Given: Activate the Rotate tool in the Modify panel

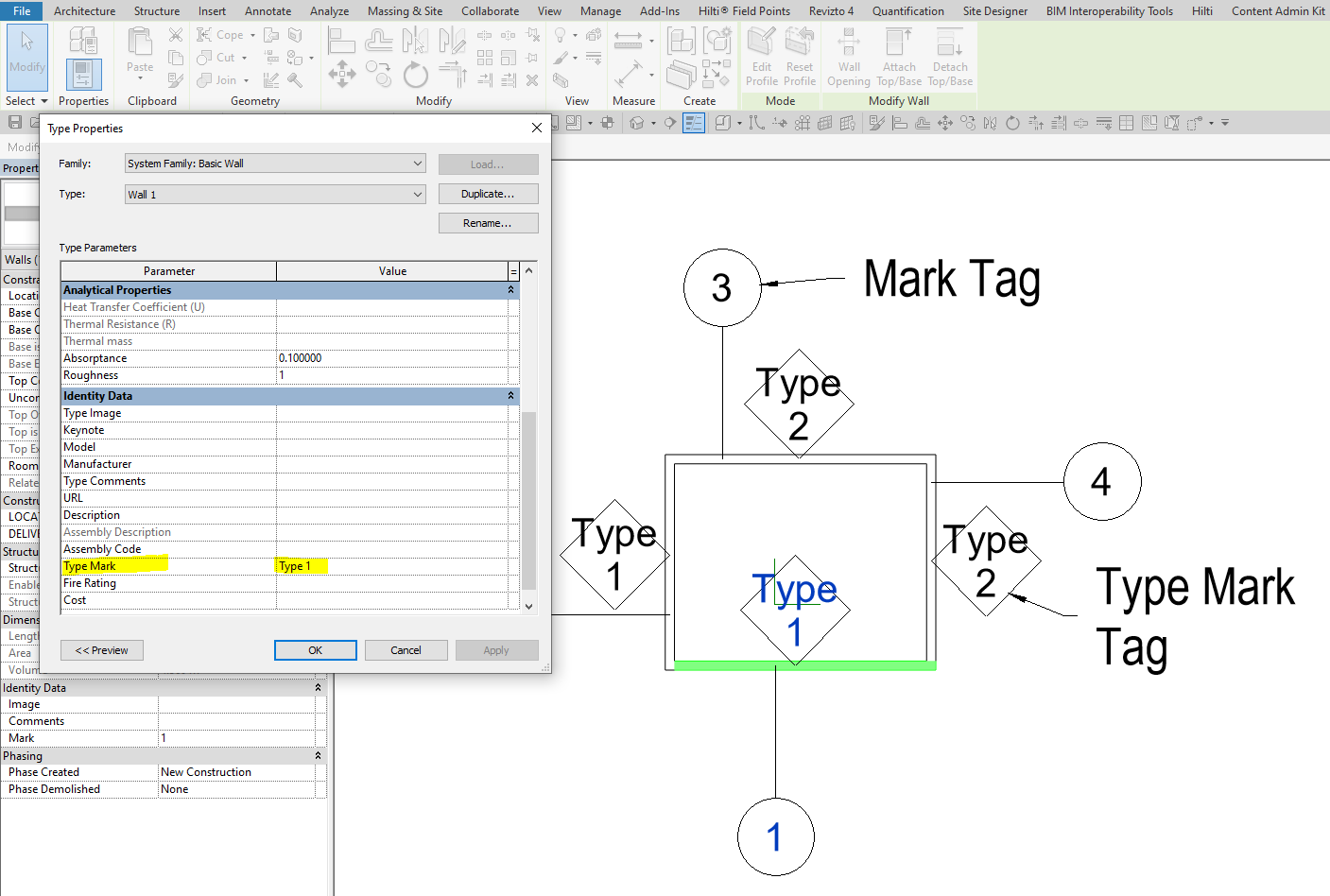Looking at the screenshot, I should click(415, 76).
